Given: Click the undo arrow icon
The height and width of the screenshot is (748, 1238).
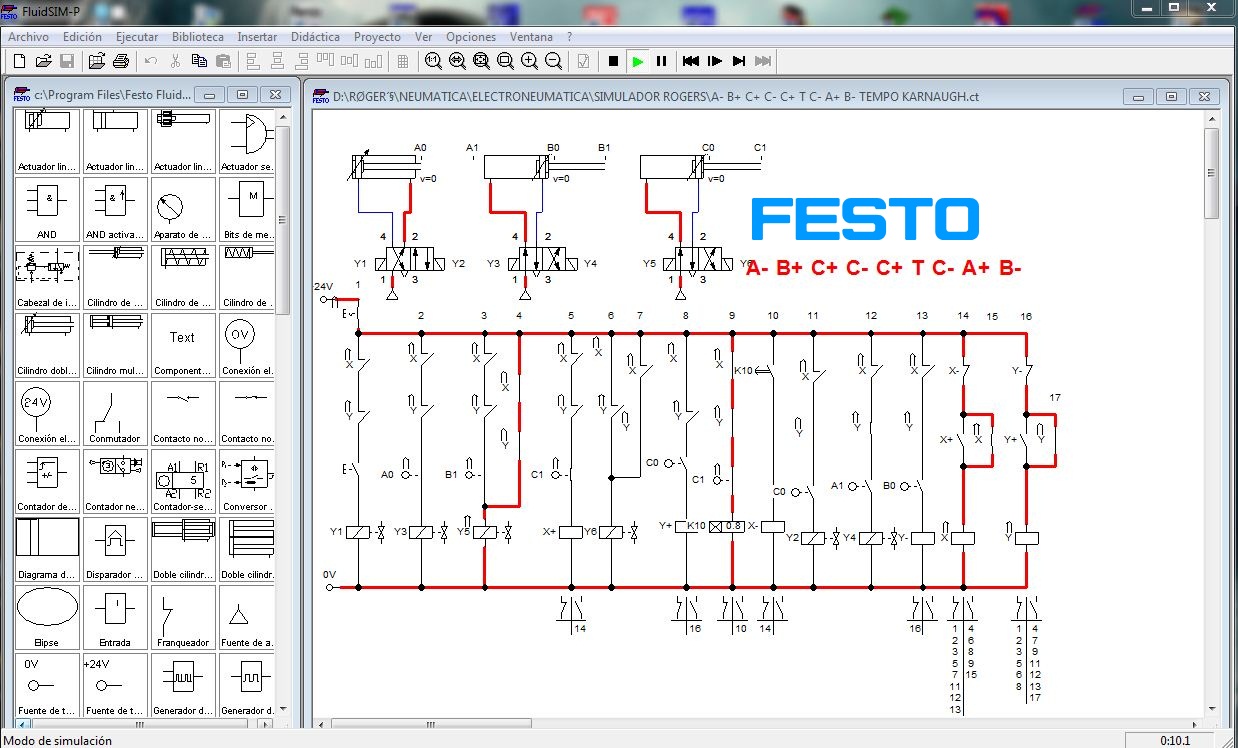Looking at the screenshot, I should (151, 61).
